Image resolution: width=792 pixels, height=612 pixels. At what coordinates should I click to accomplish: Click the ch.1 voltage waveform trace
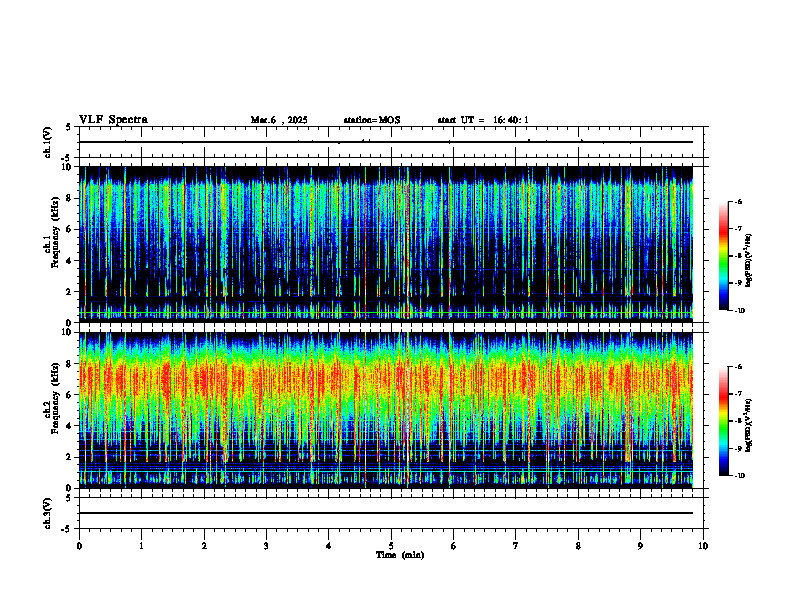[x=386, y=142]
